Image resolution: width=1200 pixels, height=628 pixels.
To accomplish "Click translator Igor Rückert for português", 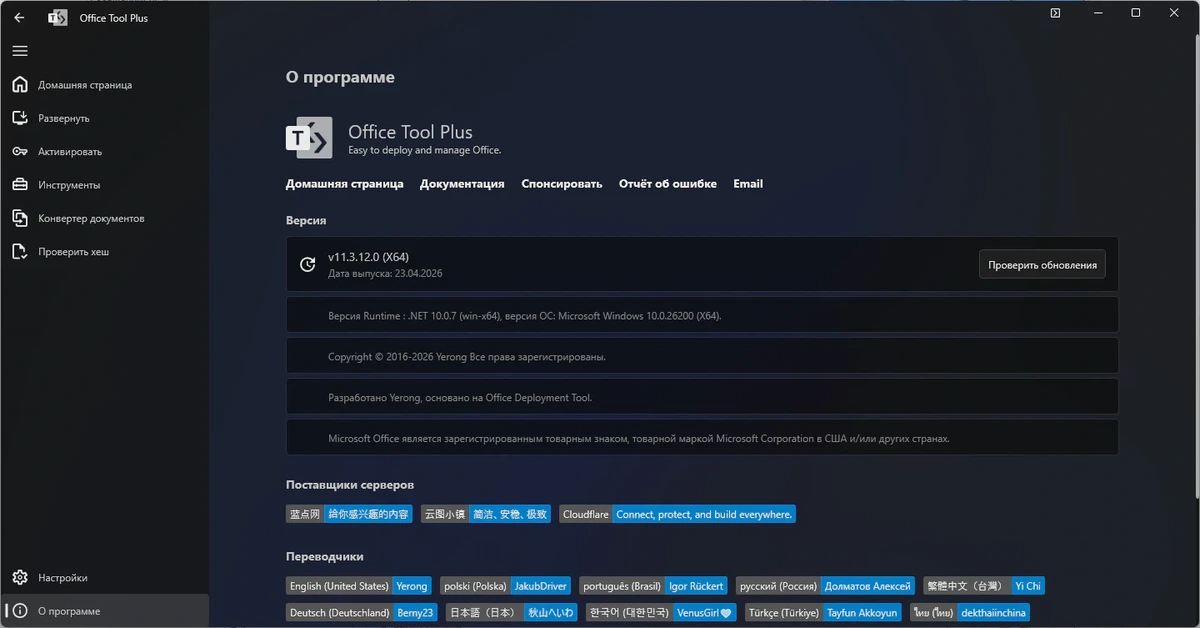I will click(696, 586).
